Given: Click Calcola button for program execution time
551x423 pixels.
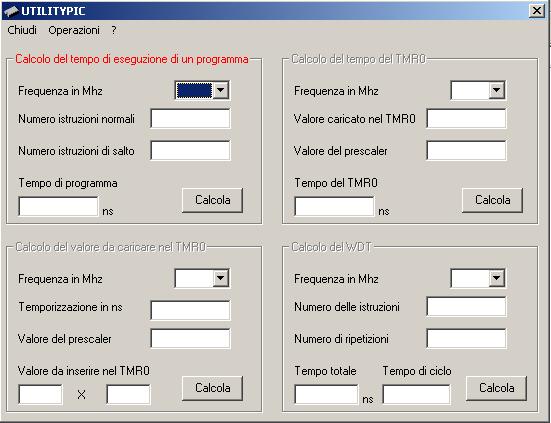Looking at the screenshot, I should click(x=212, y=200).
